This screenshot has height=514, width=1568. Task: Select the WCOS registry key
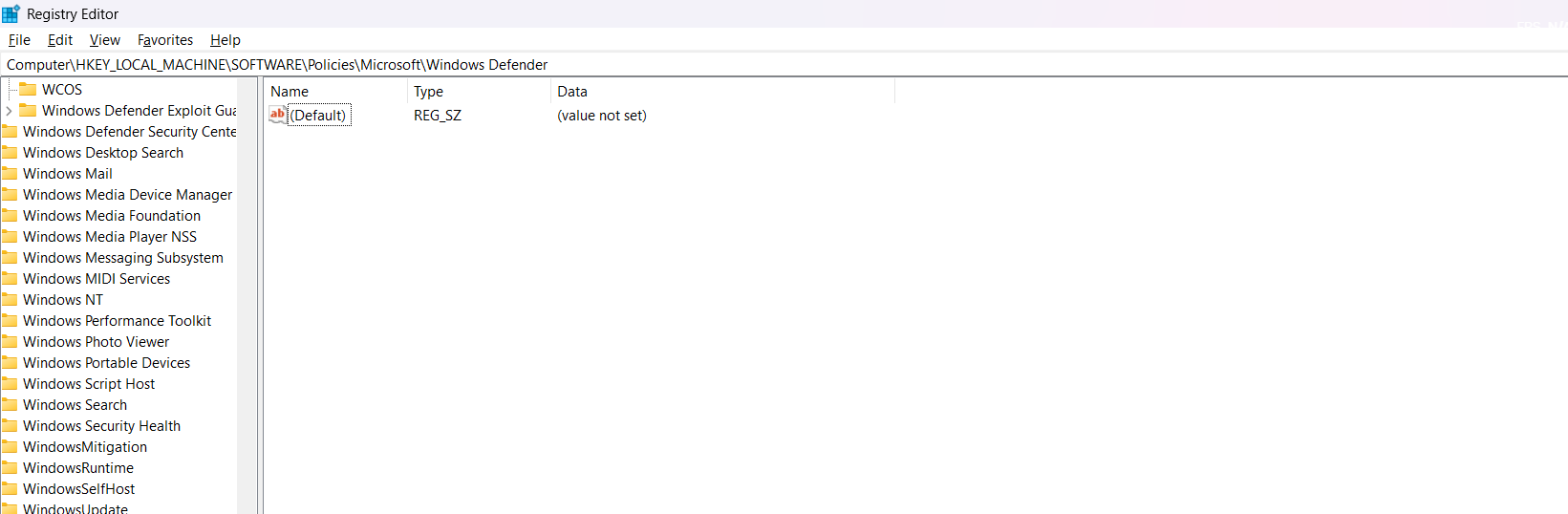tap(62, 90)
